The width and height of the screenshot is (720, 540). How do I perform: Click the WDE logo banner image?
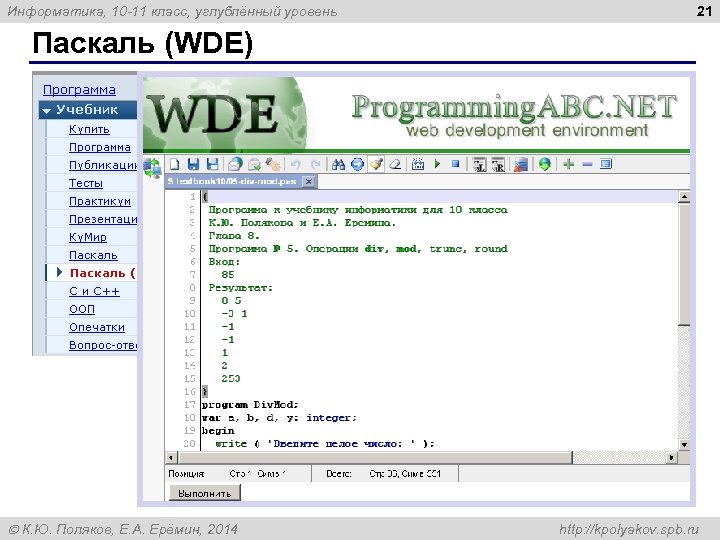(x=225, y=114)
